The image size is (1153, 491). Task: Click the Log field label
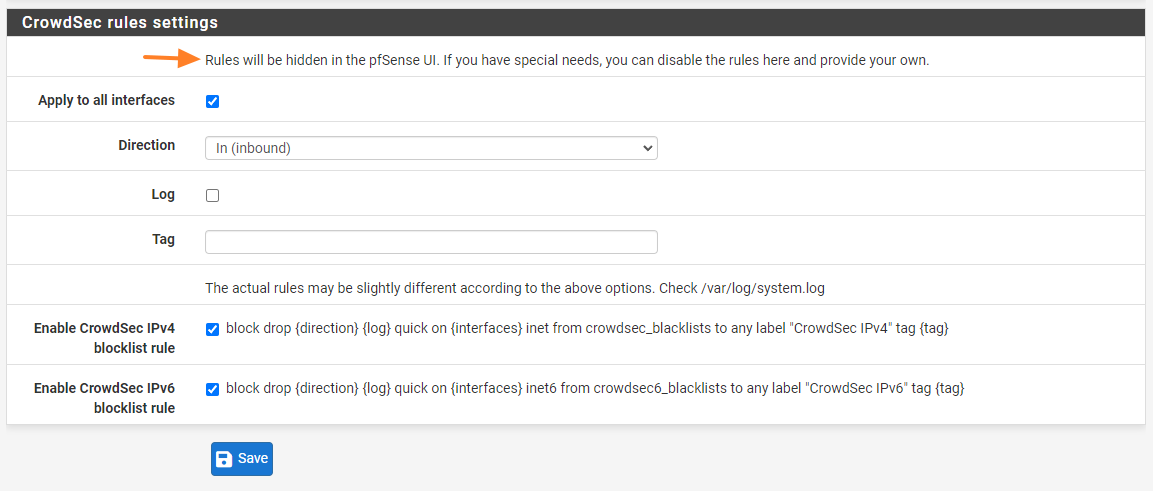pos(162,194)
